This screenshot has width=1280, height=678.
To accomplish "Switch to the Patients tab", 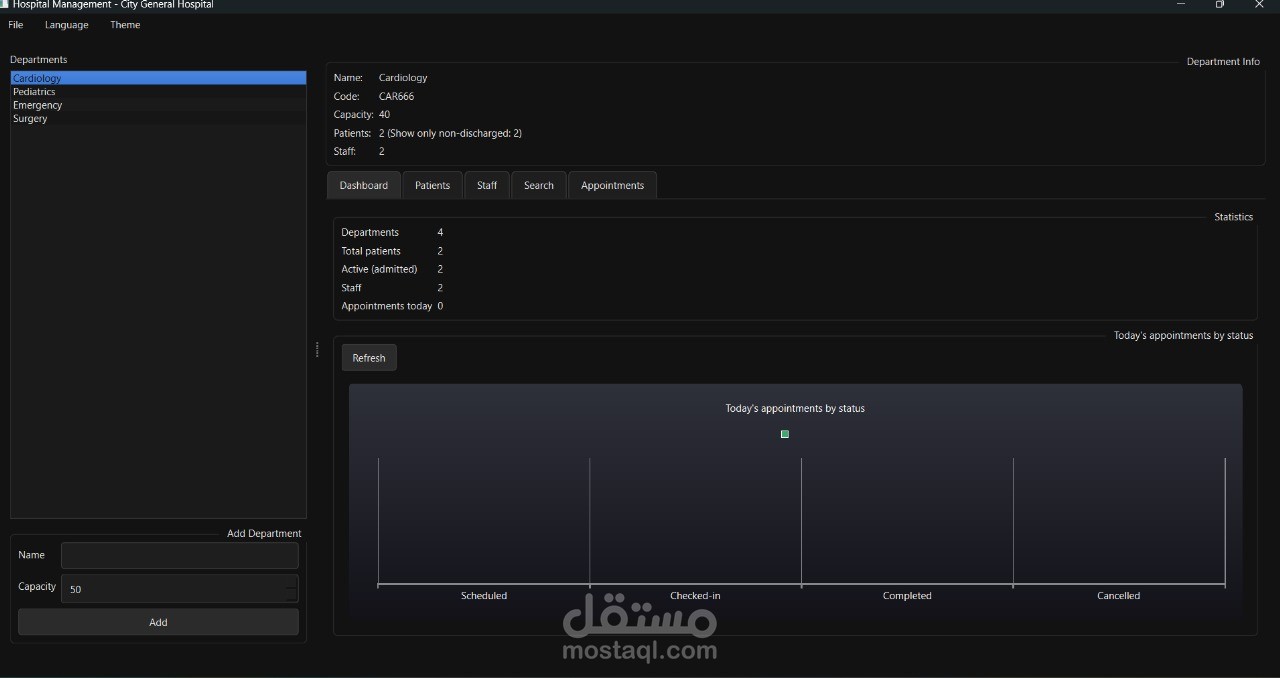I will click(433, 185).
